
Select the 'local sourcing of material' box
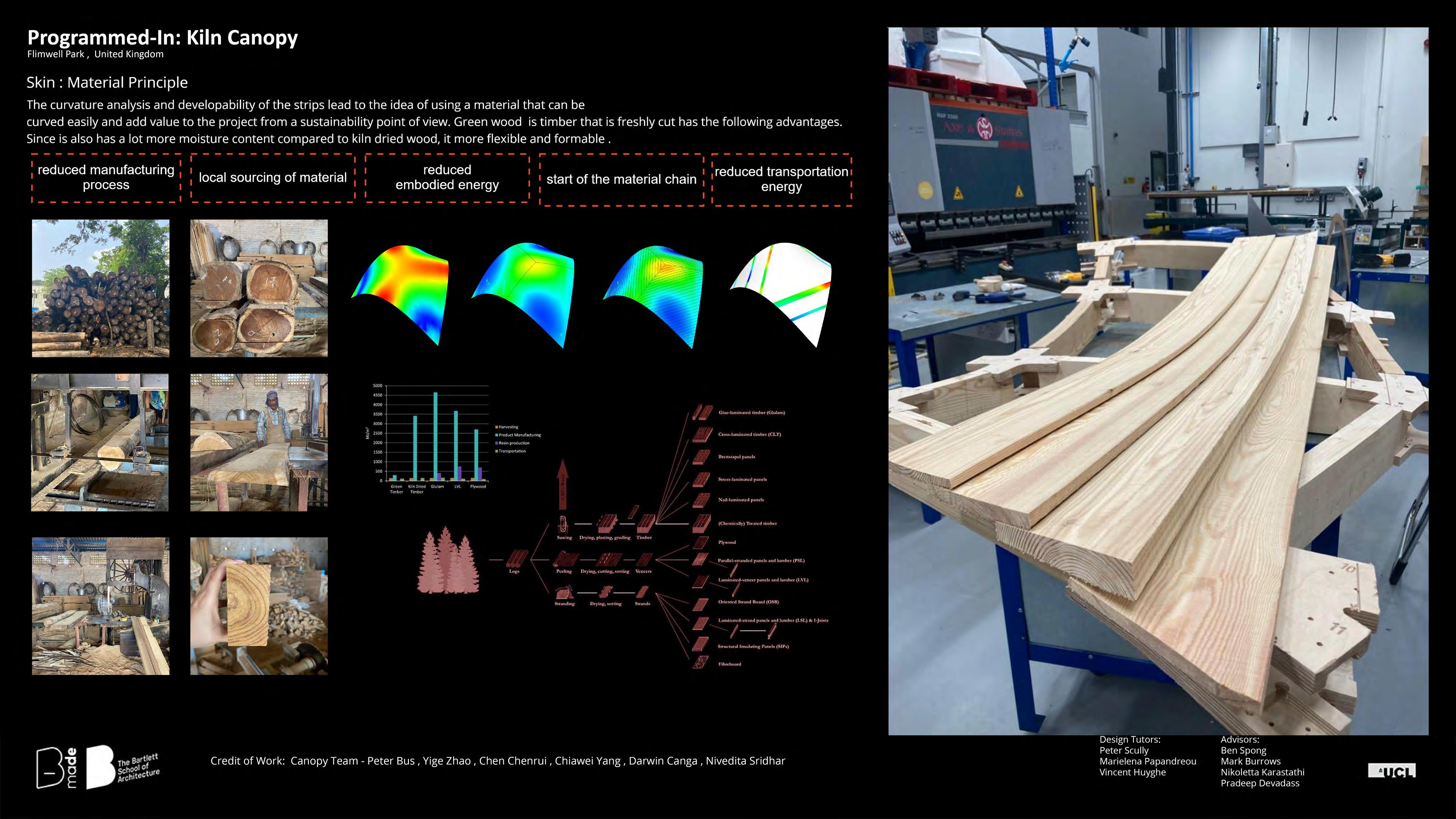pyautogui.click(x=272, y=178)
